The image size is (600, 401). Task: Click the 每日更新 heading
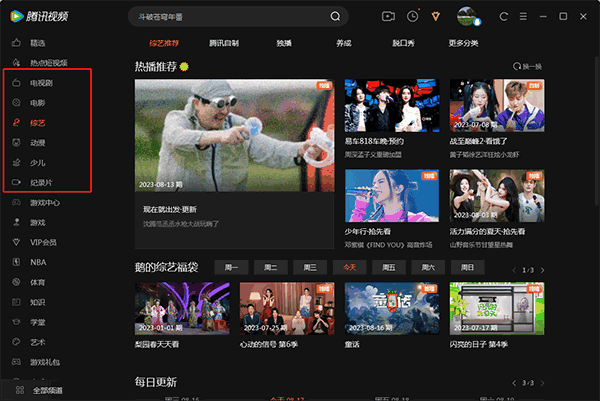(x=156, y=382)
